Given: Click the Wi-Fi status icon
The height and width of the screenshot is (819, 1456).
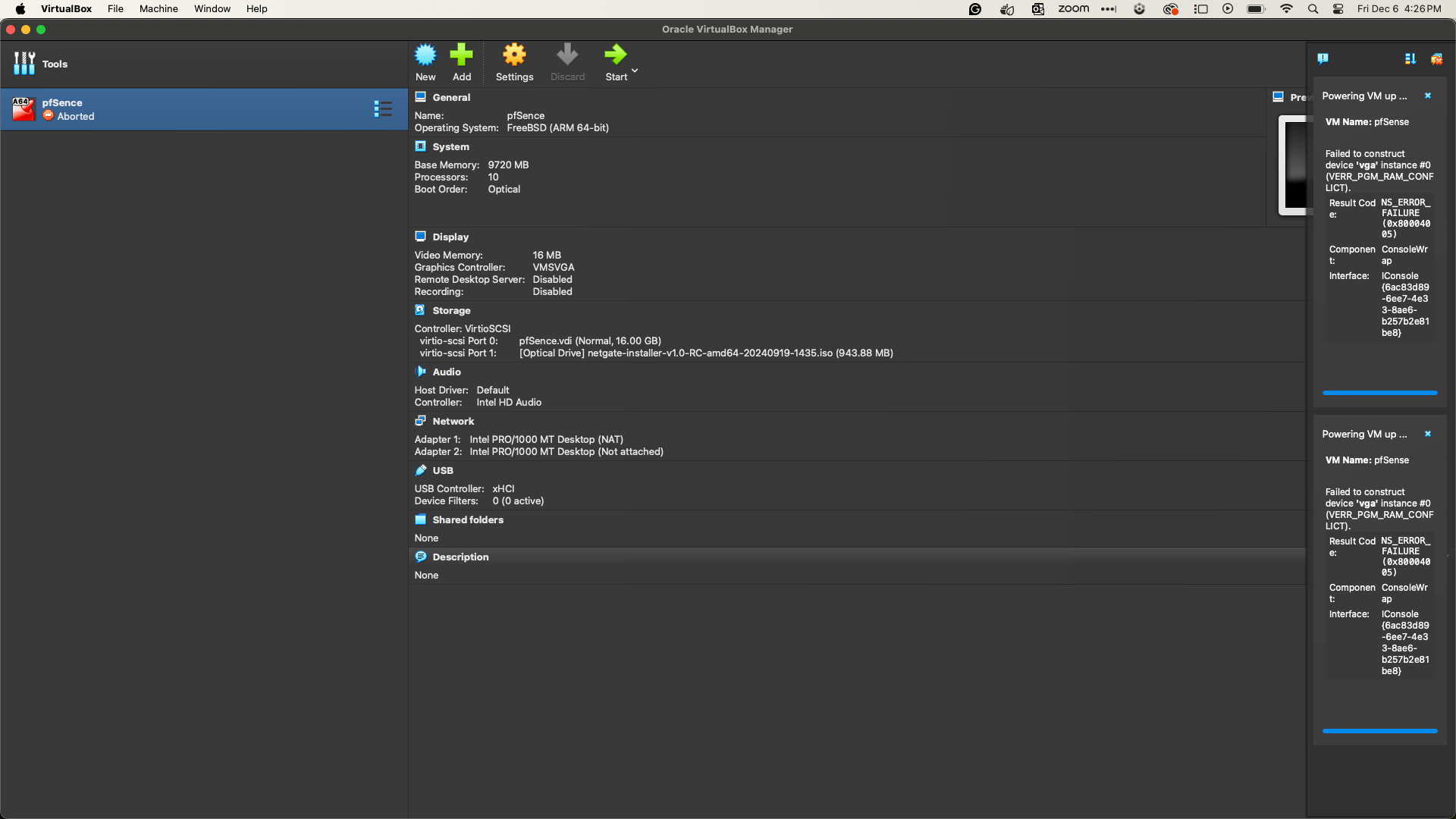Looking at the screenshot, I should (x=1286, y=8).
